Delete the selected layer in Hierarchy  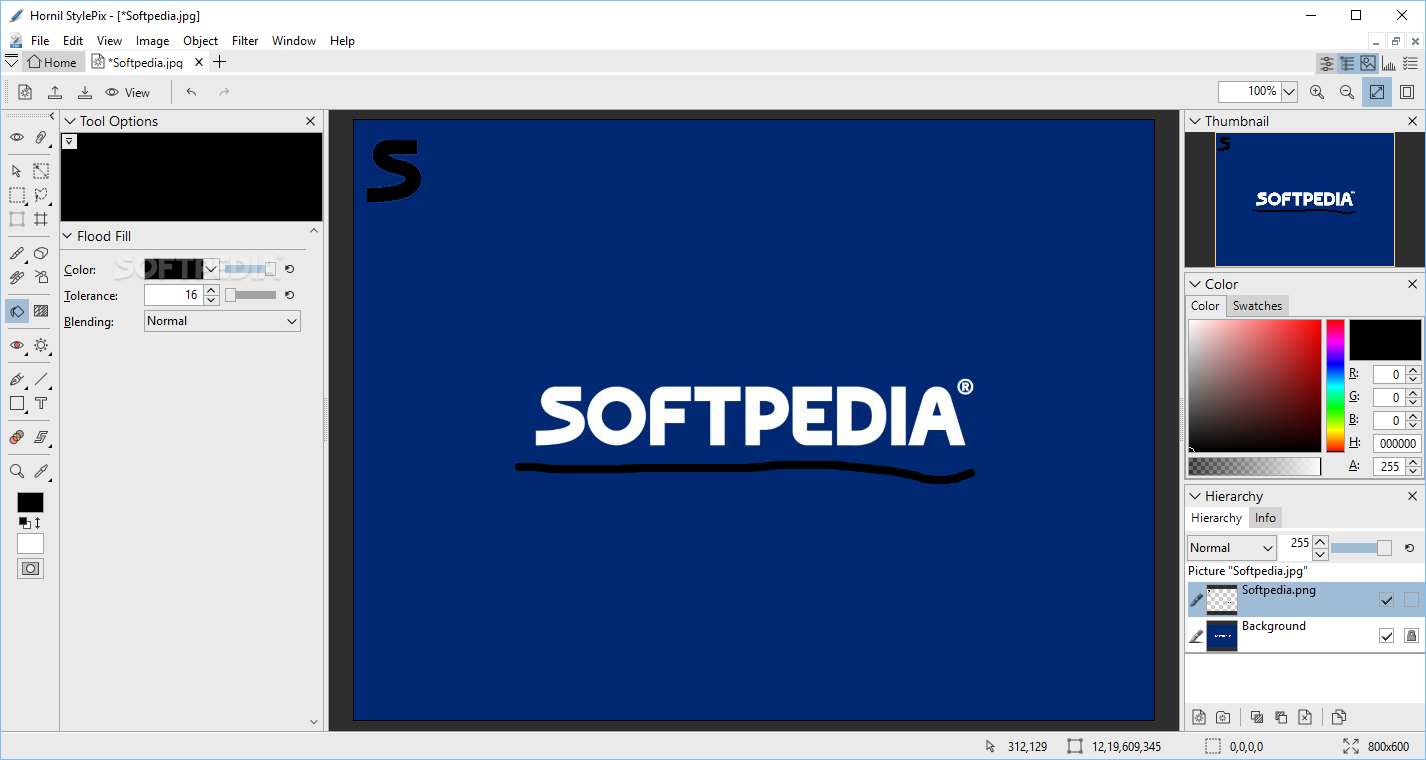click(1305, 717)
